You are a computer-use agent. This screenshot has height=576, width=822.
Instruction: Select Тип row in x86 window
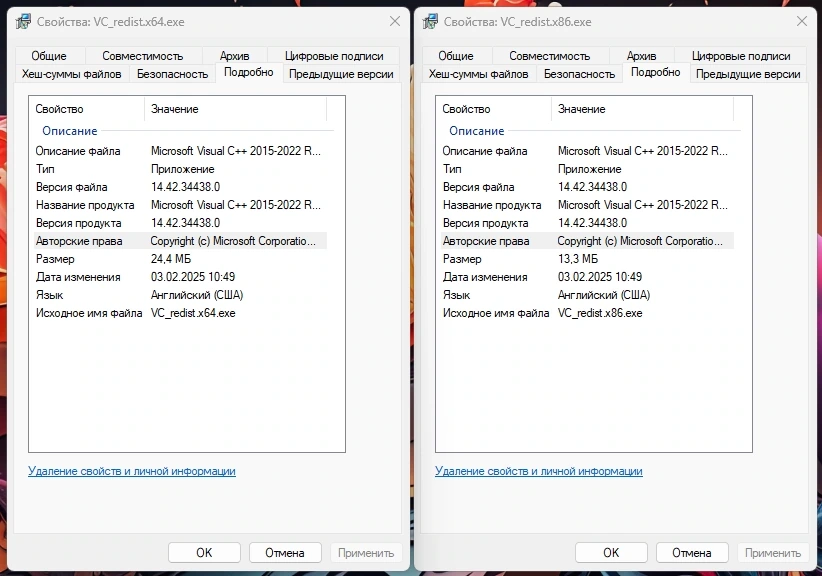587,169
